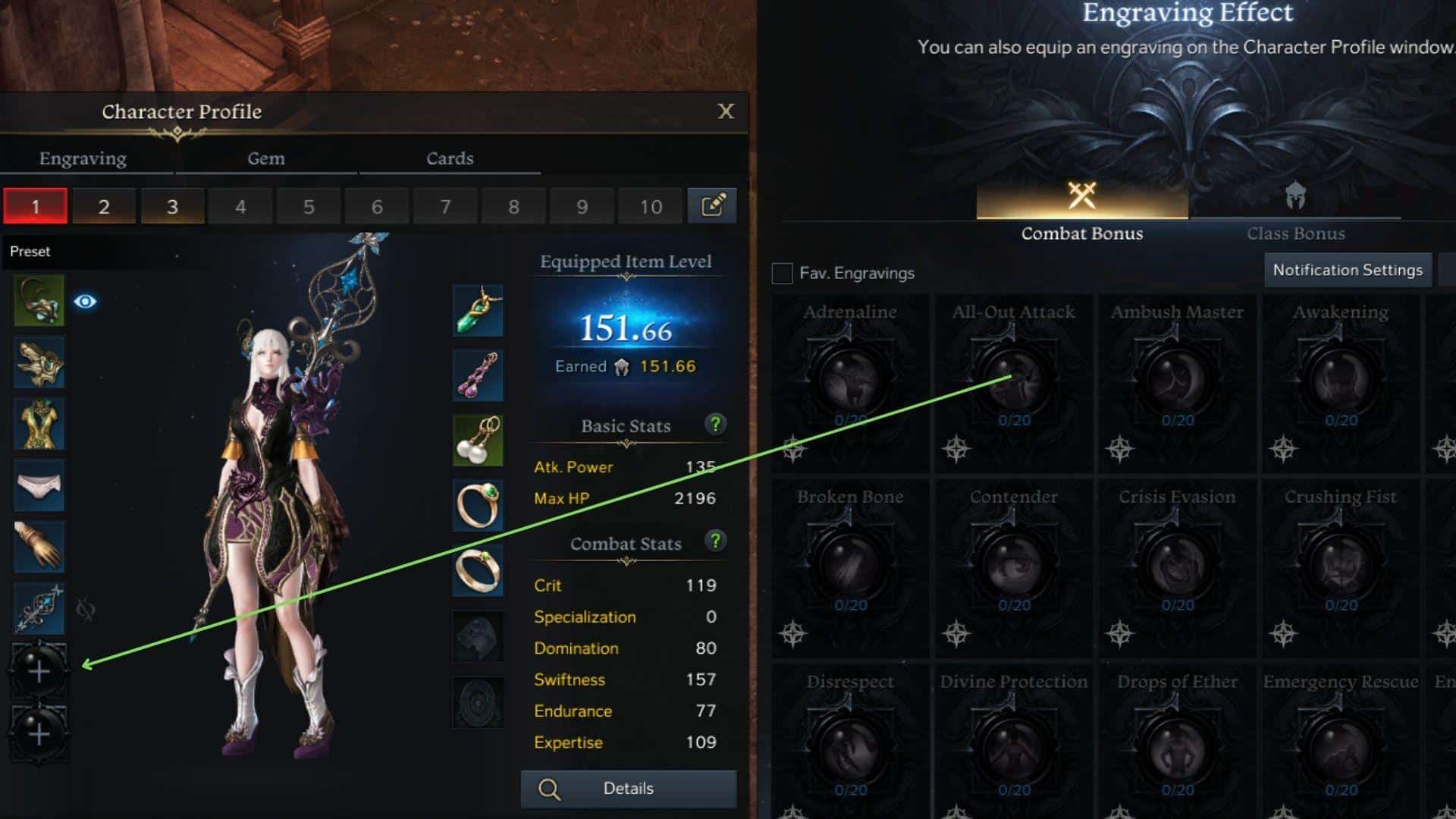This screenshot has height=819, width=1456.
Task: Select the pearl earring slot icon
Action: [478, 441]
